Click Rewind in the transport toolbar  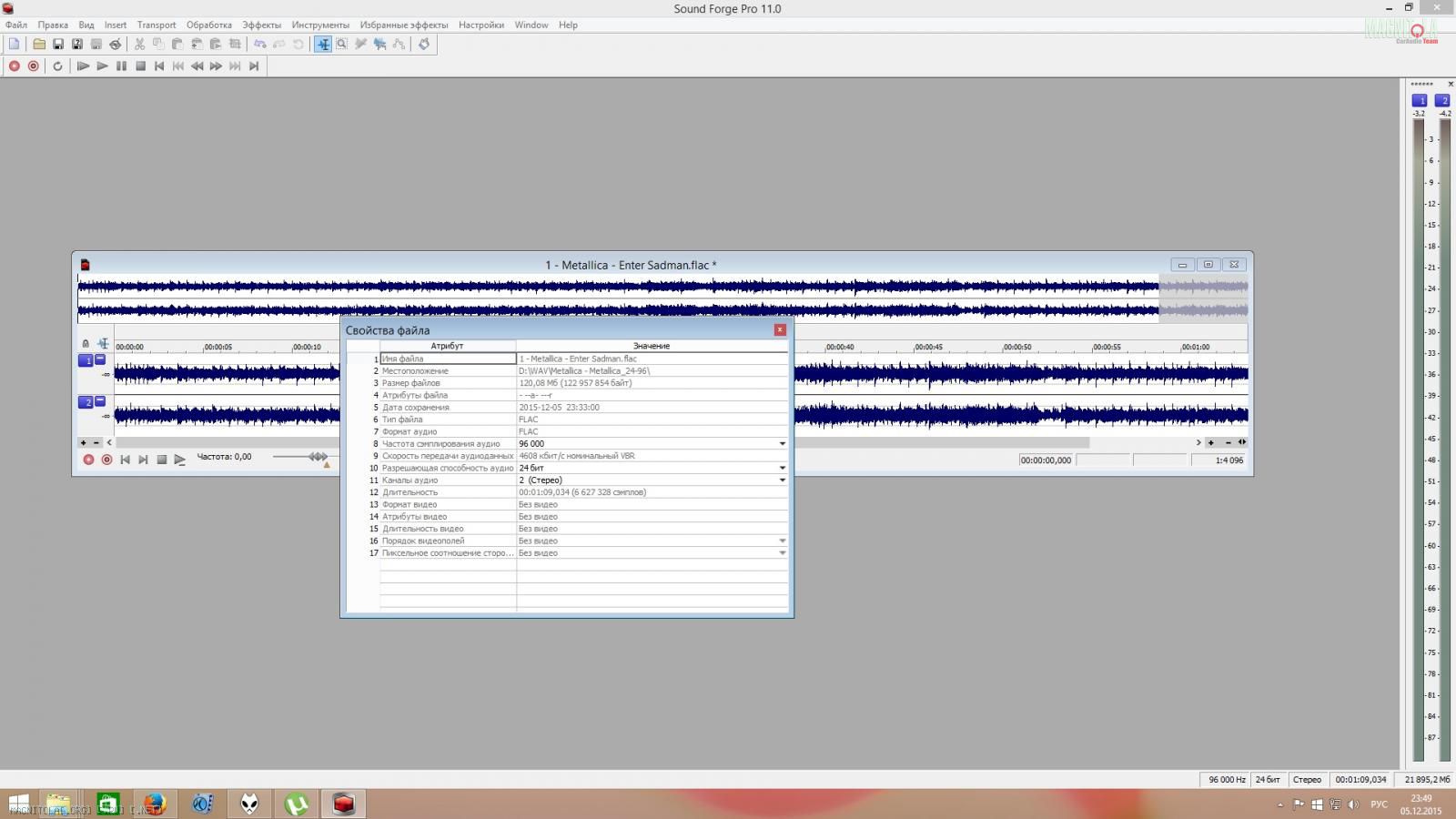tap(197, 66)
